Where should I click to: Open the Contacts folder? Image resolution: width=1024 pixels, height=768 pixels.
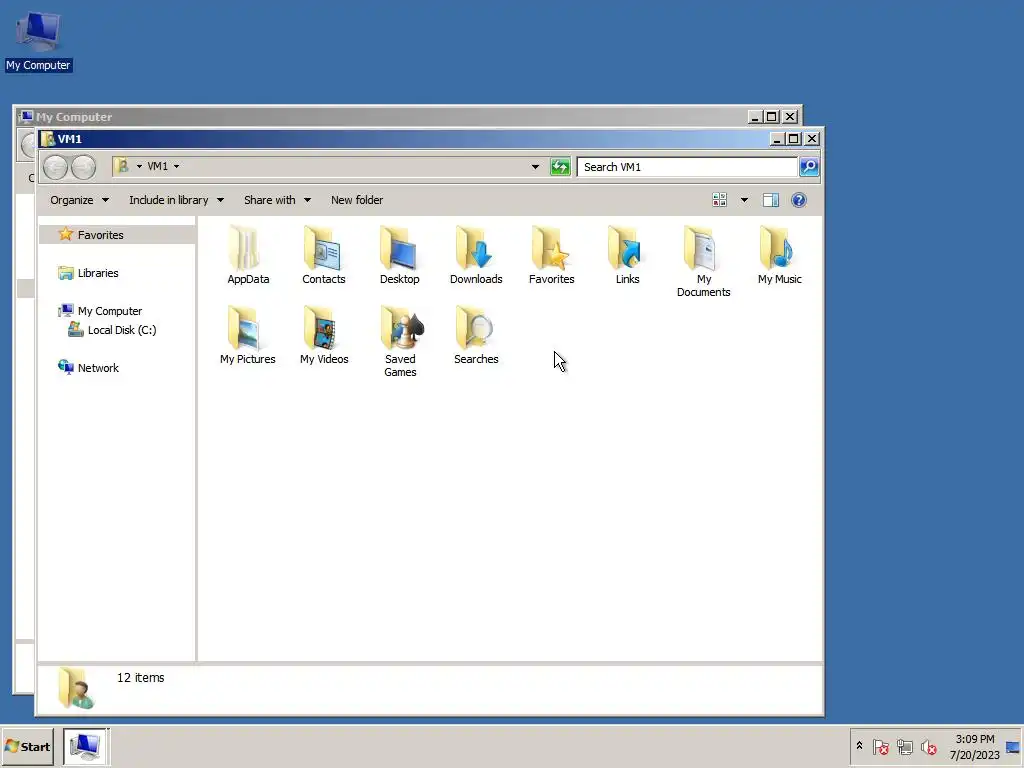323,255
